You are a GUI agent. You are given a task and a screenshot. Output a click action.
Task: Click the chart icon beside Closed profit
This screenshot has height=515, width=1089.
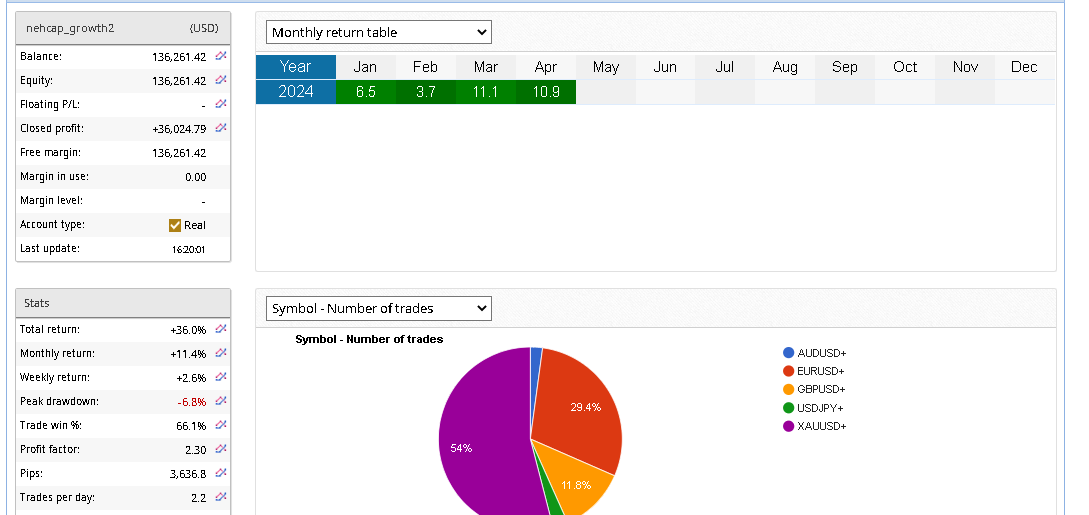coord(221,128)
